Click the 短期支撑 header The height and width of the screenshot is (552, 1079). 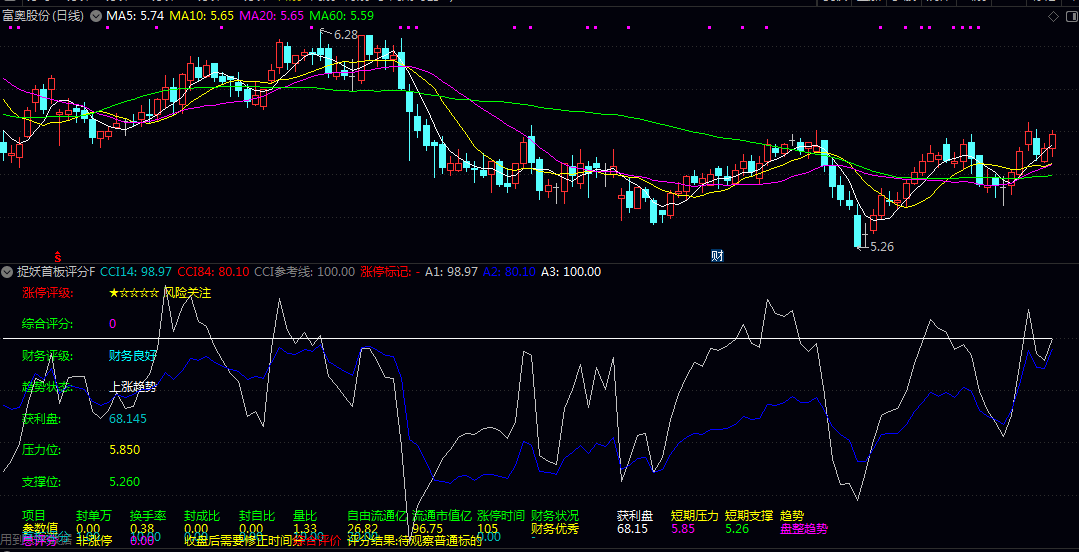point(749,516)
